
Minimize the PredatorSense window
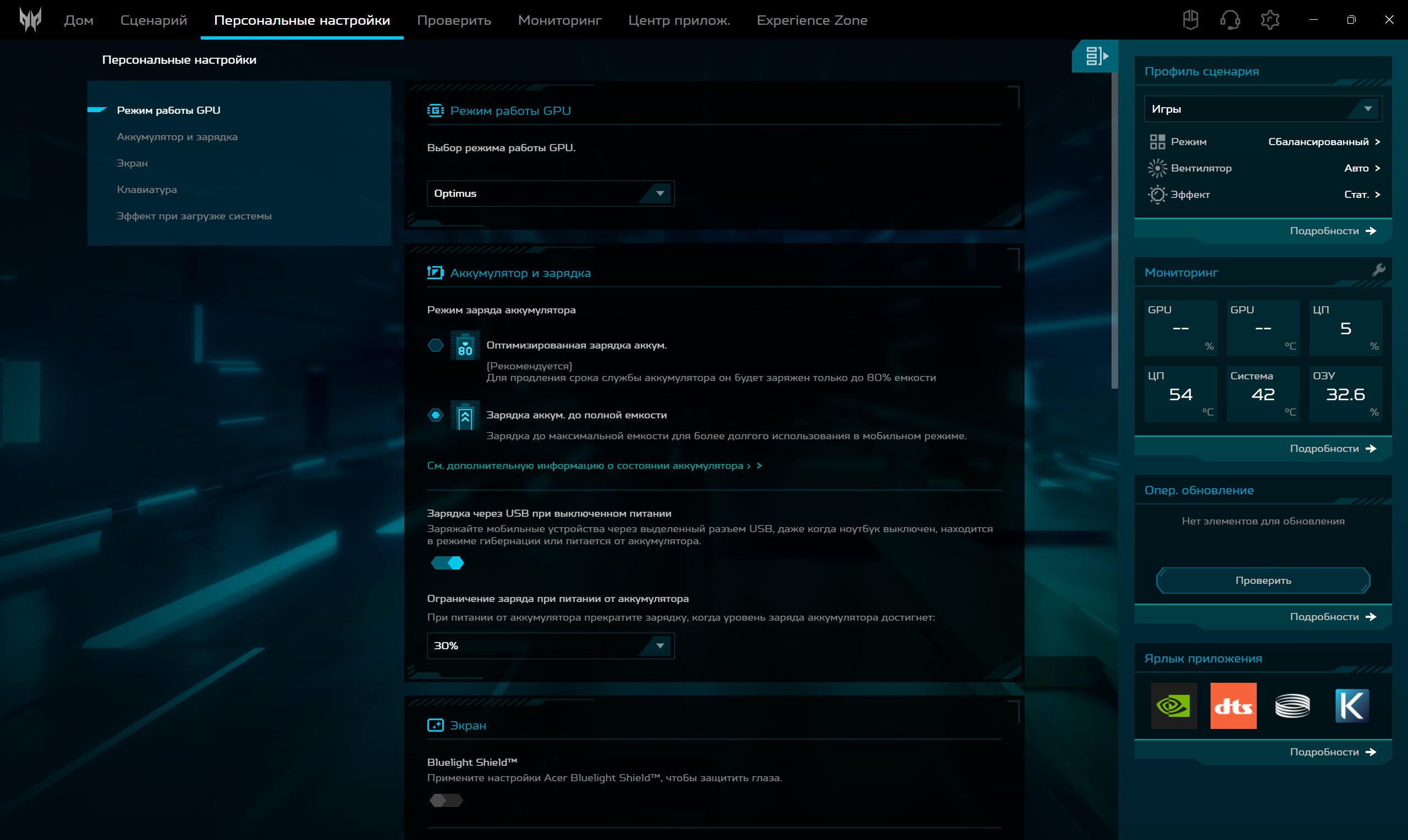coord(1313,20)
